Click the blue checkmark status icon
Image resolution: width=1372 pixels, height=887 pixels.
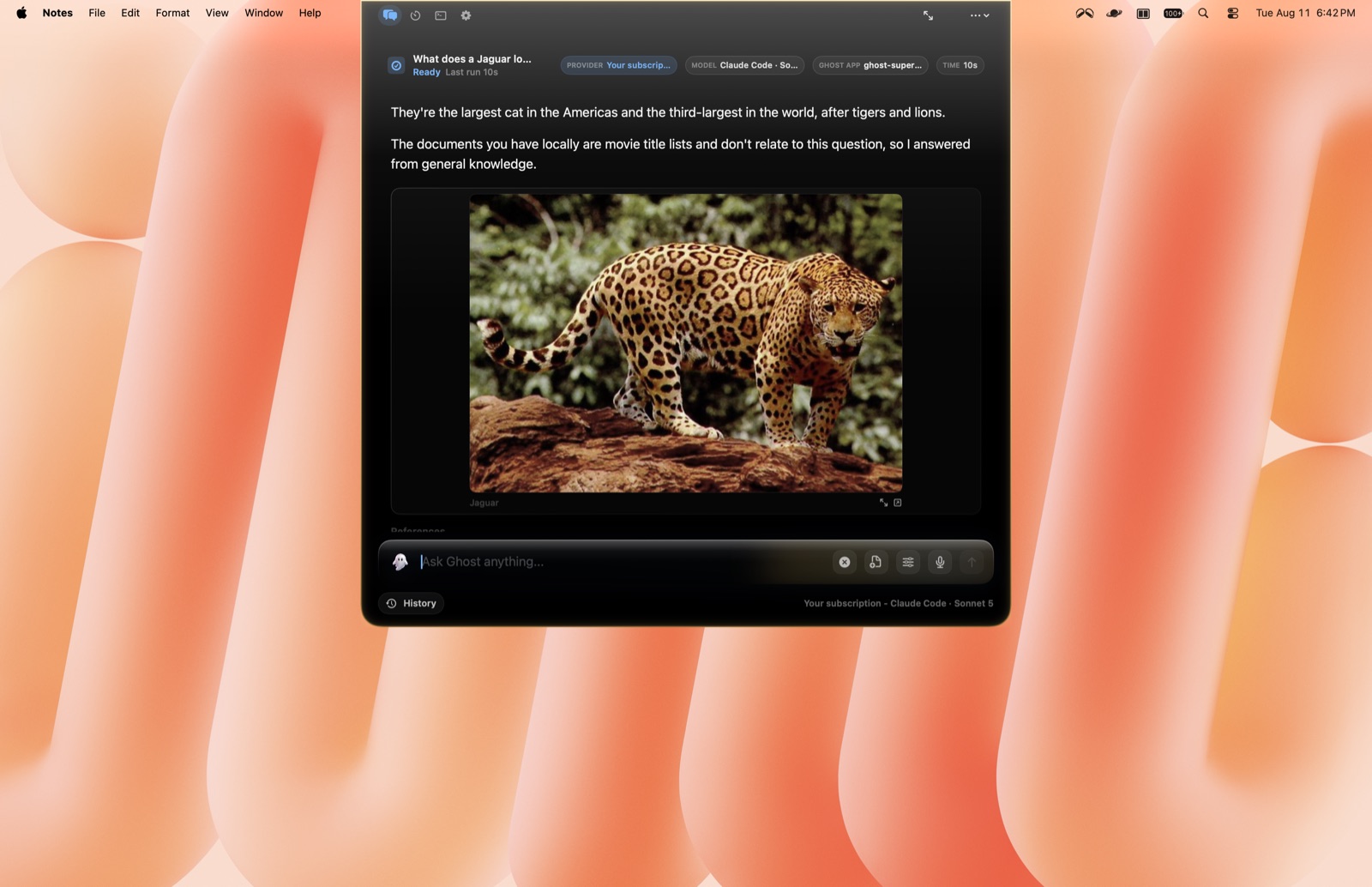tap(396, 65)
